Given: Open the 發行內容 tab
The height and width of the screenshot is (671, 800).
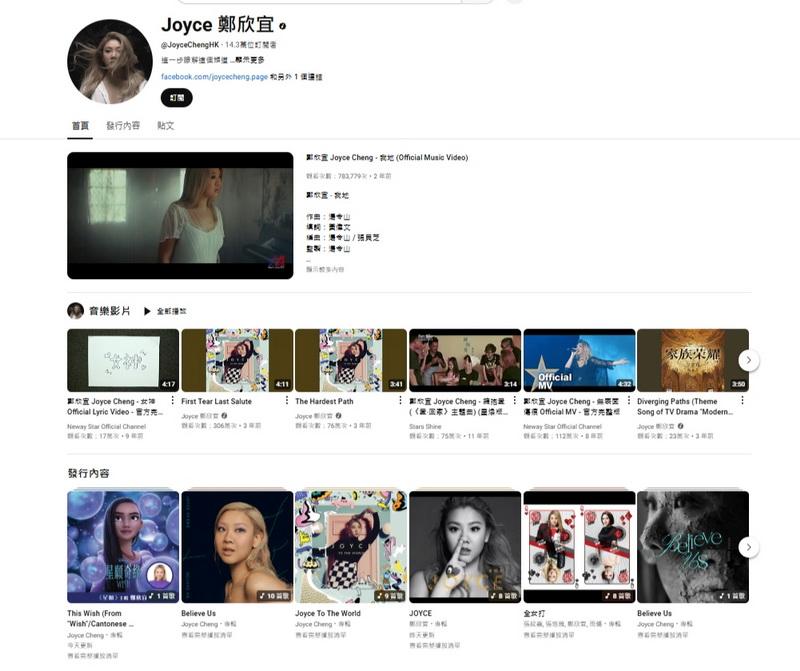Looking at the screenshot, I should 123,126.
